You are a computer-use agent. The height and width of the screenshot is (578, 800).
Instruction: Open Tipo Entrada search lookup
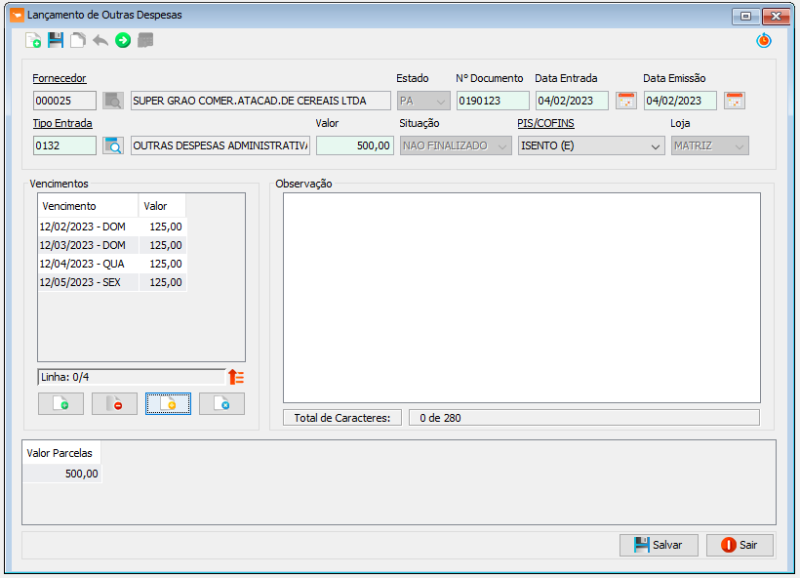tap(113, 146)
